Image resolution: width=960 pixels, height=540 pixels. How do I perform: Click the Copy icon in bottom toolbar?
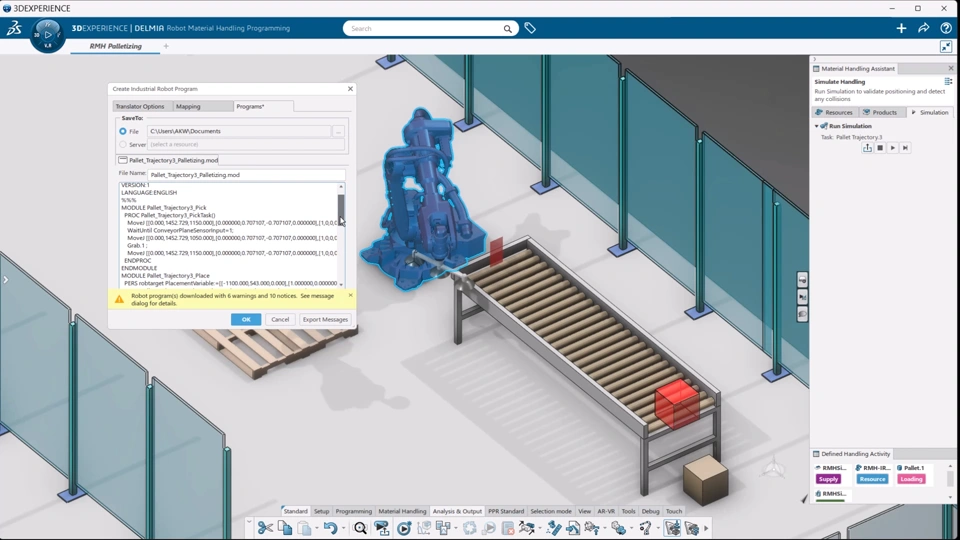285,528
